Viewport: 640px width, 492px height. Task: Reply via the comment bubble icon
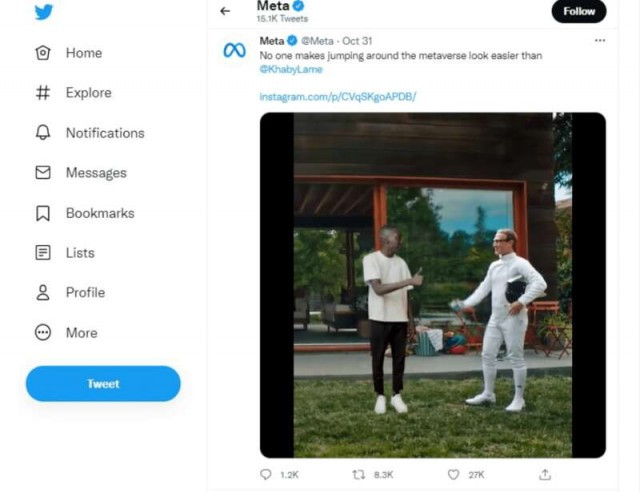266,474
